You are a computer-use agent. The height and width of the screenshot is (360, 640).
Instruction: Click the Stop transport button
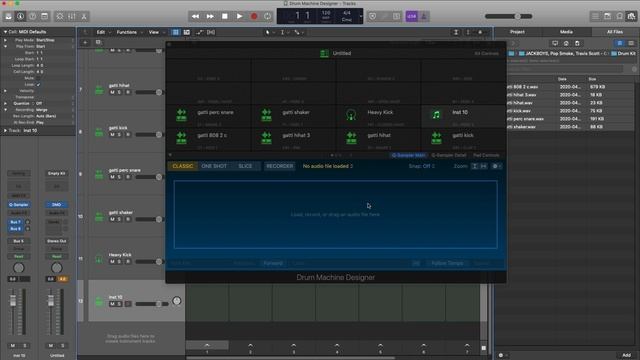click(224, 16)
